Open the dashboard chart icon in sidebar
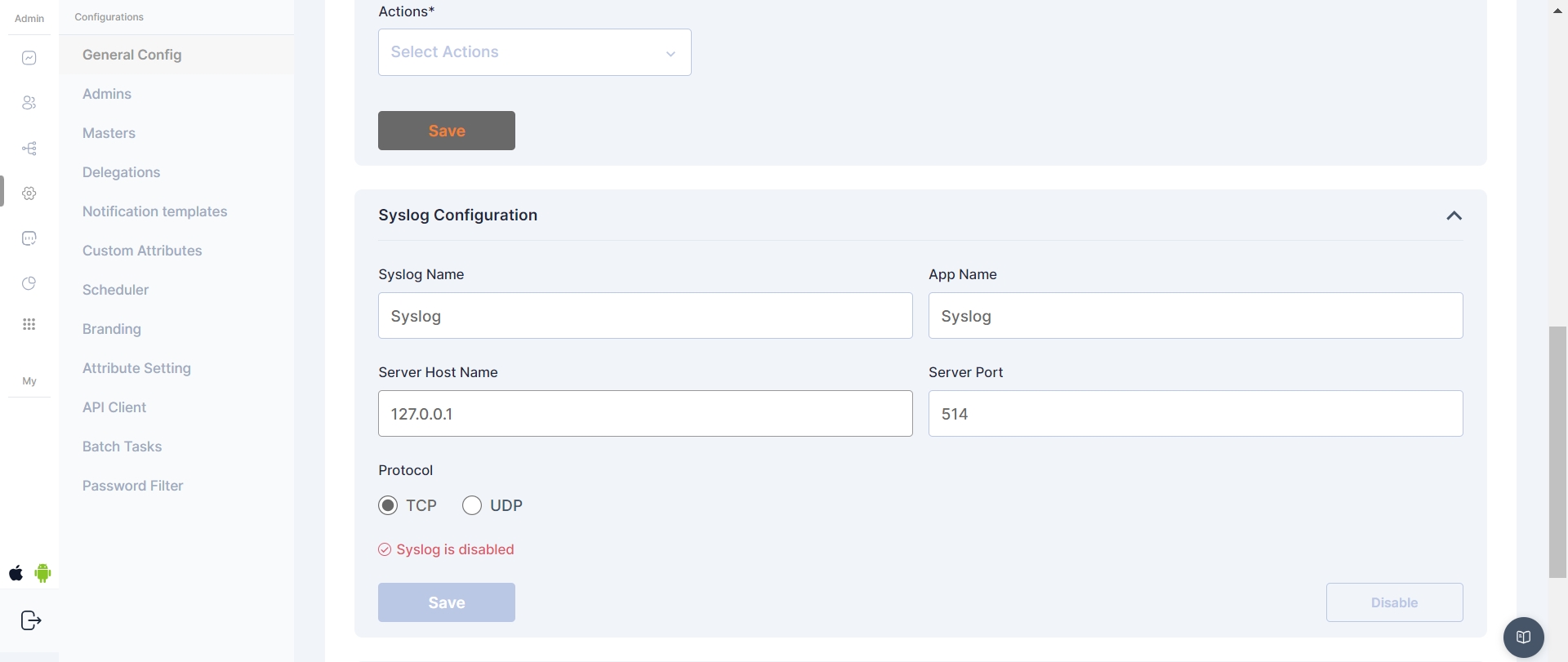 click(29, 58)
